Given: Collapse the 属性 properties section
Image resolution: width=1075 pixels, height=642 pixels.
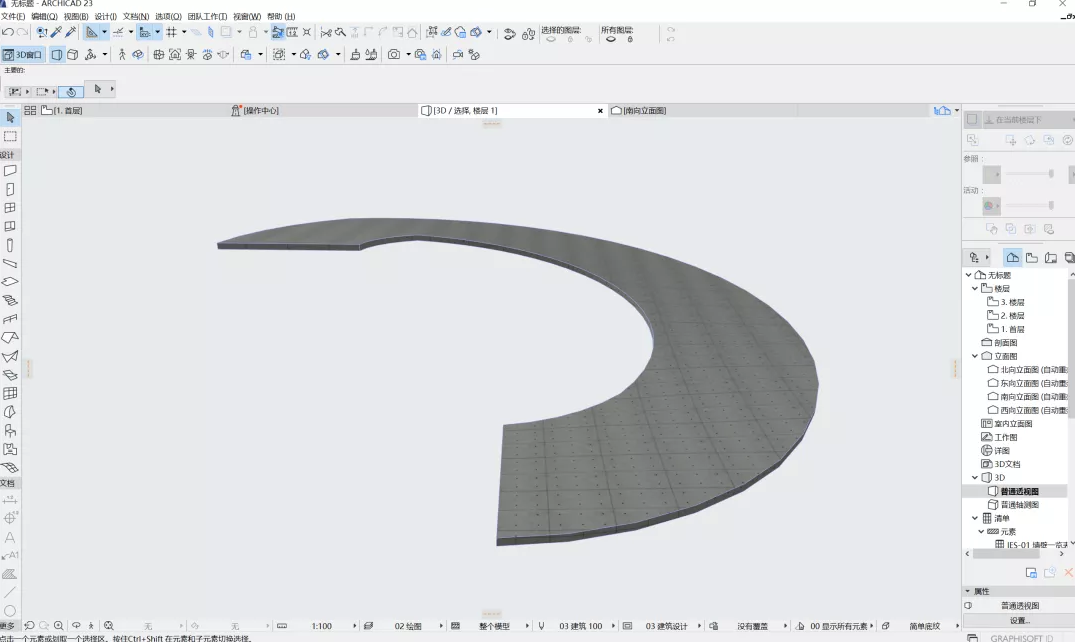Looking at the screenshot, I should coord(968,591).
